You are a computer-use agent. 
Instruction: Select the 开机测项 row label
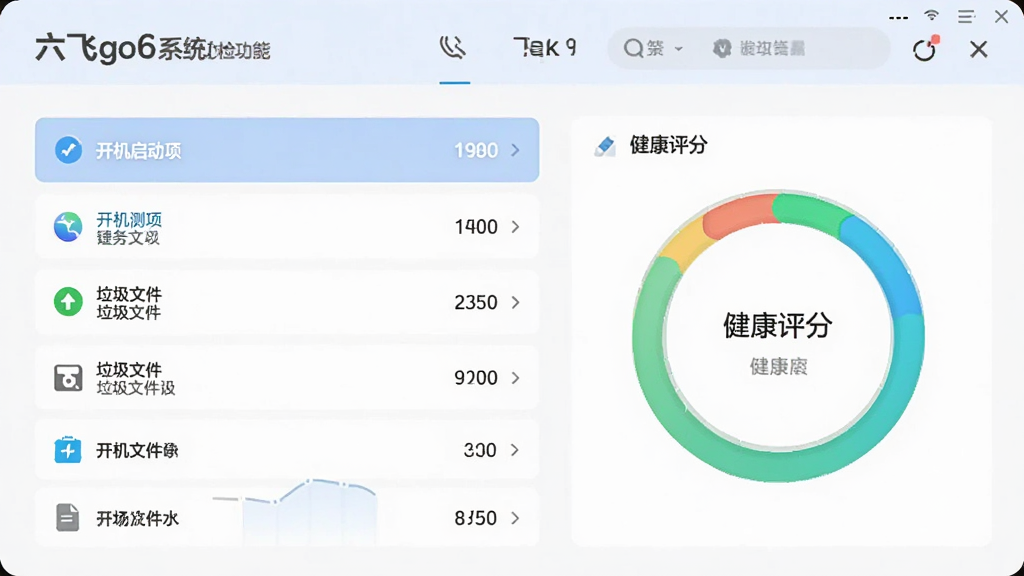pos(129,219)
